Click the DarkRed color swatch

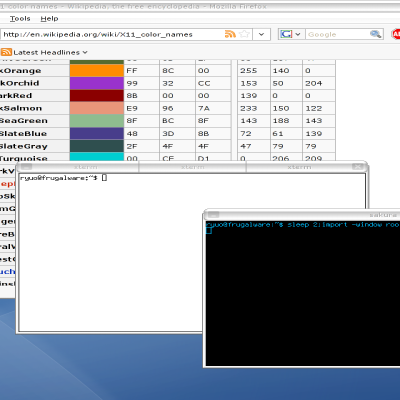pyautogui.click(x=97, y=96)
